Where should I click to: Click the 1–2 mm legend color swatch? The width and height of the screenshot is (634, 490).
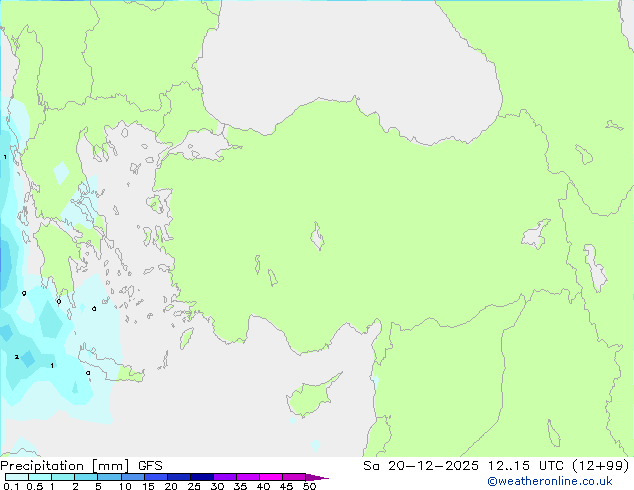pyautogui.click(x=63, y=477)
